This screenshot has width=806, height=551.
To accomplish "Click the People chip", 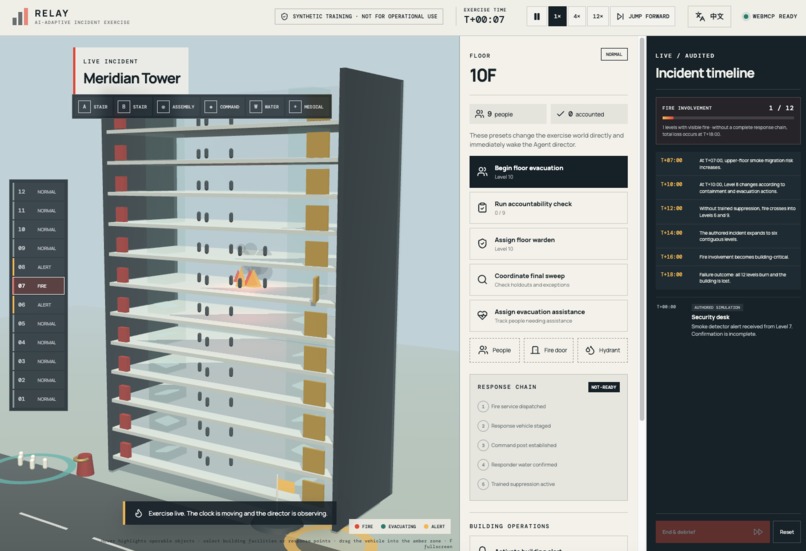I will click(x=494, y=350).
